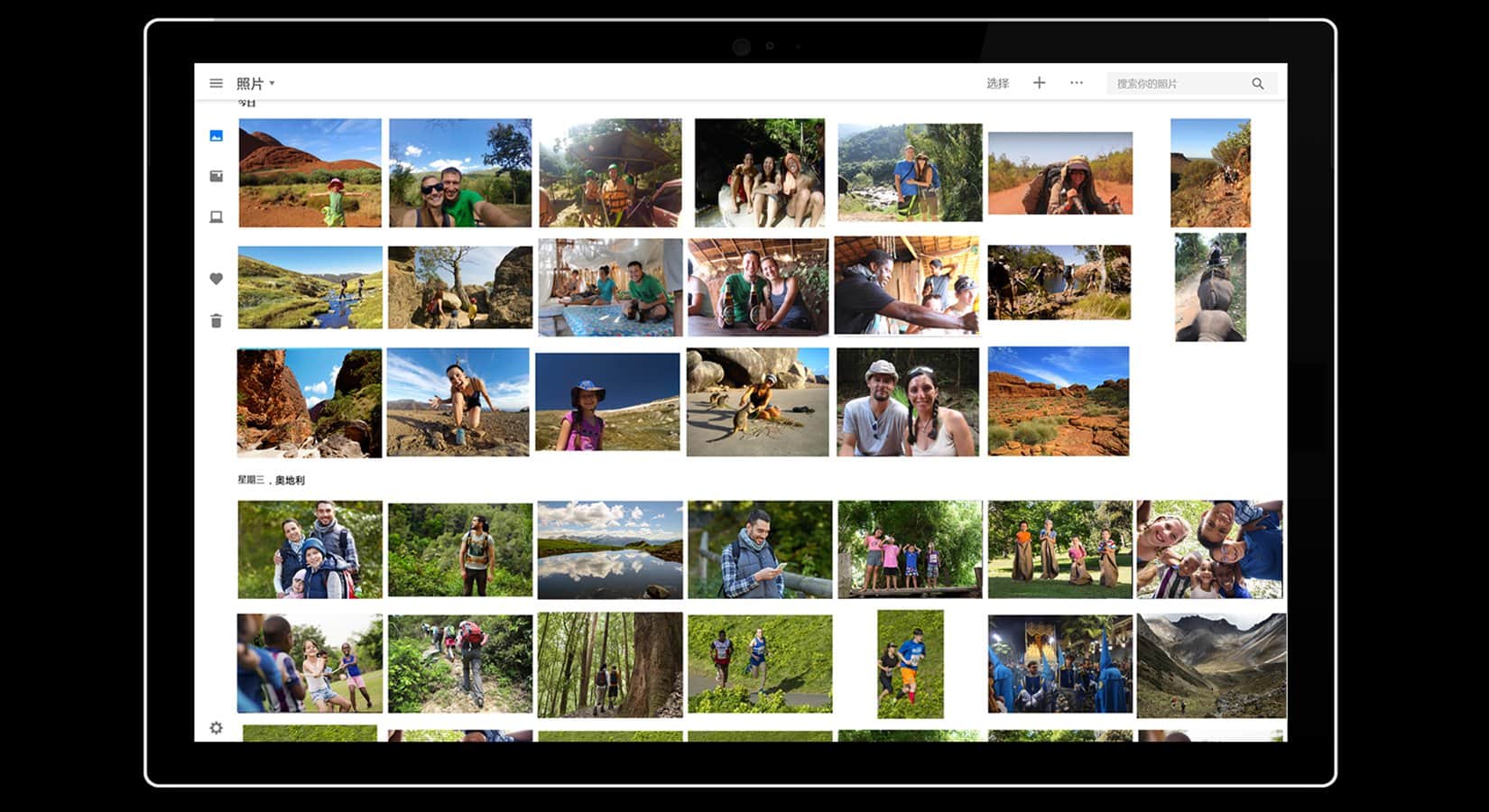
Task: Open the Trash bin icon in sidebar
Action: (x=216, y=320)
